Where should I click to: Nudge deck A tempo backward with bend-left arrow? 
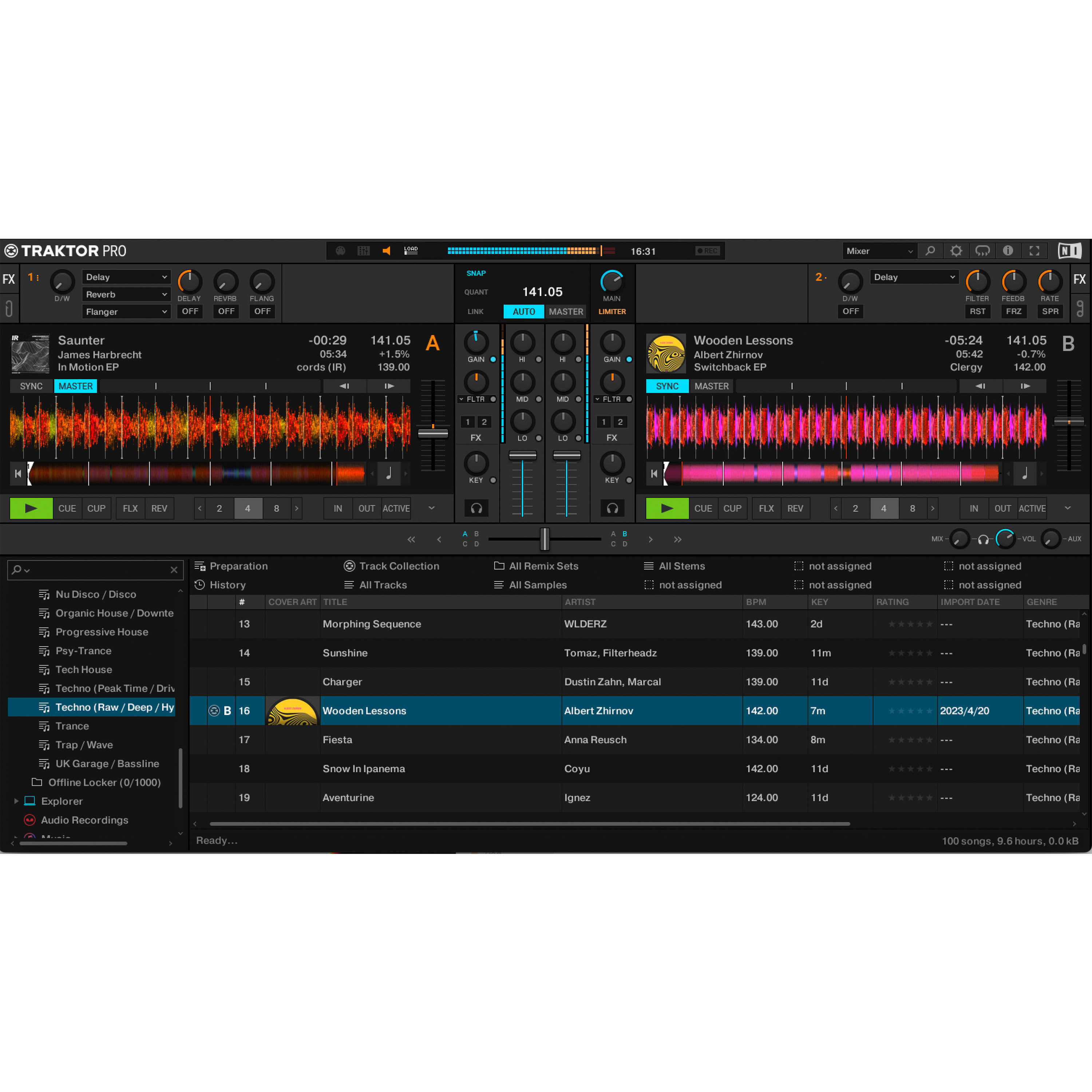tap(344, 386)
